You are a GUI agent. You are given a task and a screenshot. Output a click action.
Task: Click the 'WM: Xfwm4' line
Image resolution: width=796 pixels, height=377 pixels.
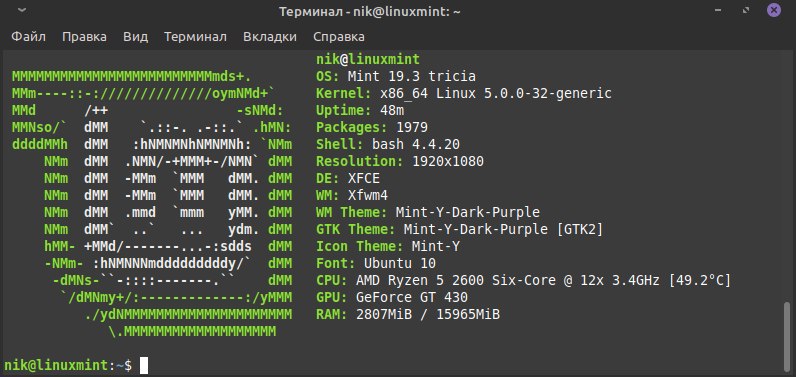[352, 195]
